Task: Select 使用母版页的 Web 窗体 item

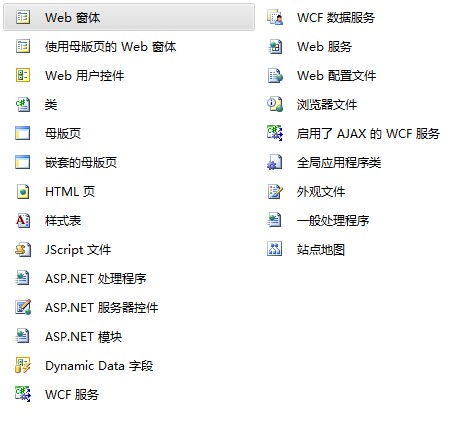Action: [x=111, y=47]
